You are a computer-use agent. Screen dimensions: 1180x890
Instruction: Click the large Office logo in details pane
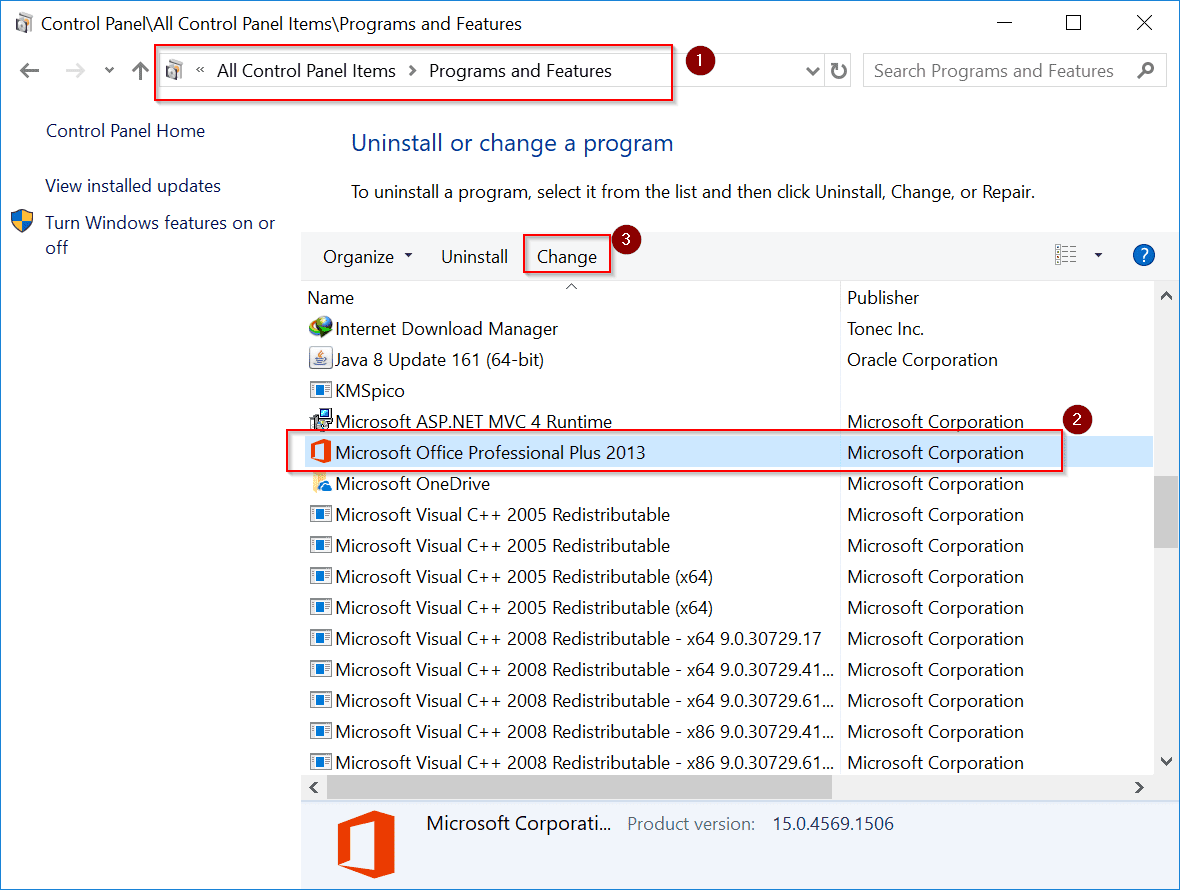tap(366, 844)
